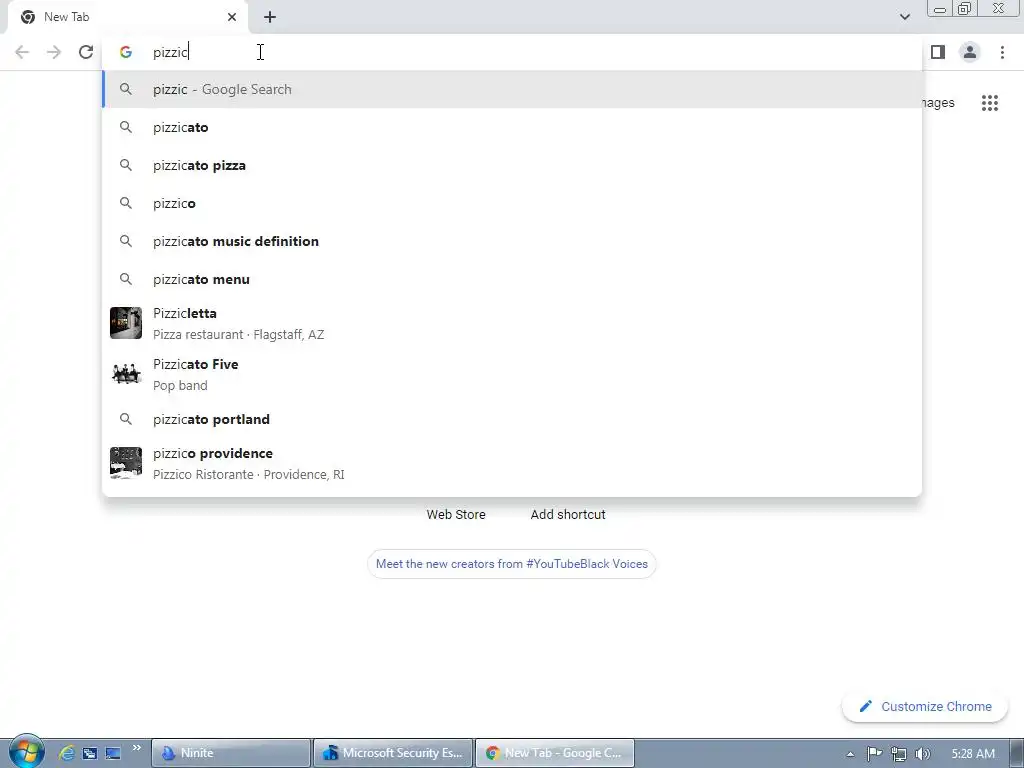
Task: Select the New Tab tab
Action: click(127, 17)
